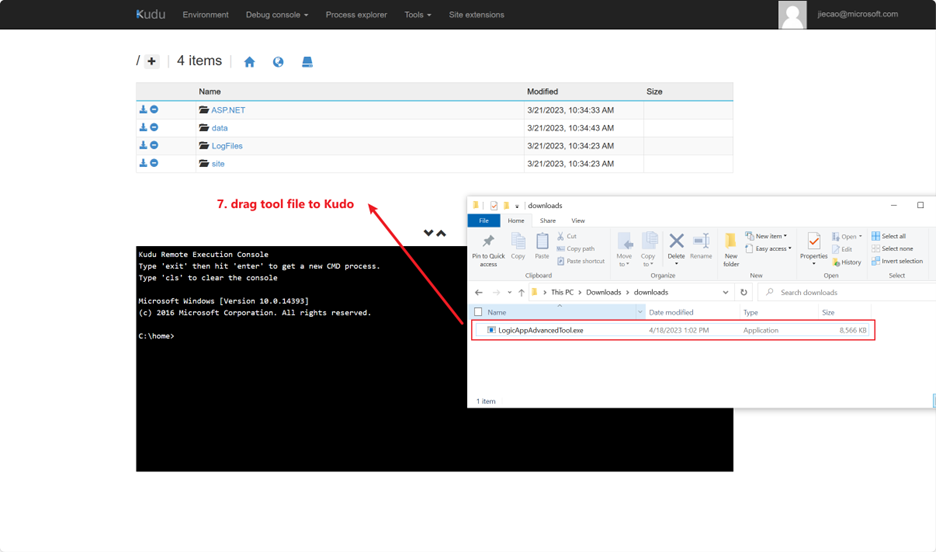Create a New folder
The width and height of the screenshot is (936, 552).
731,250
